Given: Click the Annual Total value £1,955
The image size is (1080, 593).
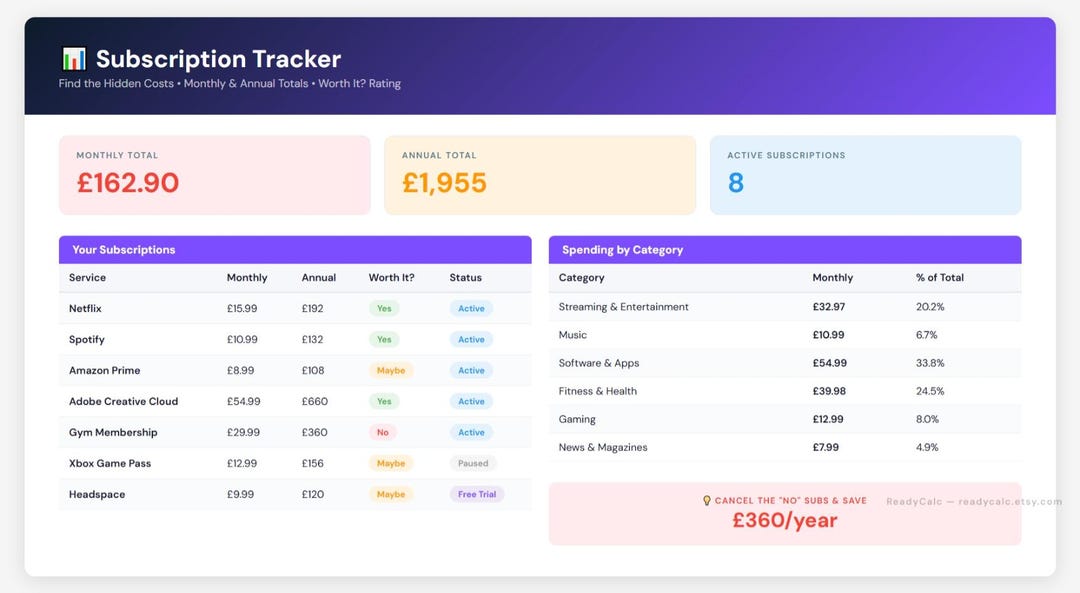Looking at the screenshot, I should [x=444, y=183].
